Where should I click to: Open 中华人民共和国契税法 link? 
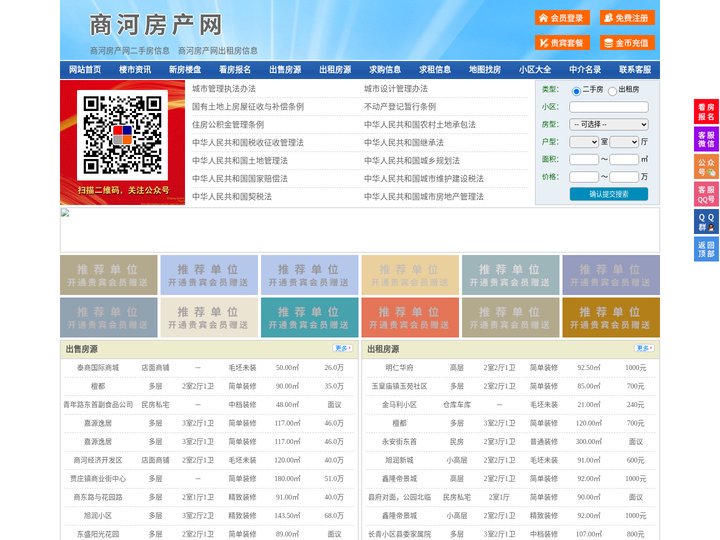(232, 197)
